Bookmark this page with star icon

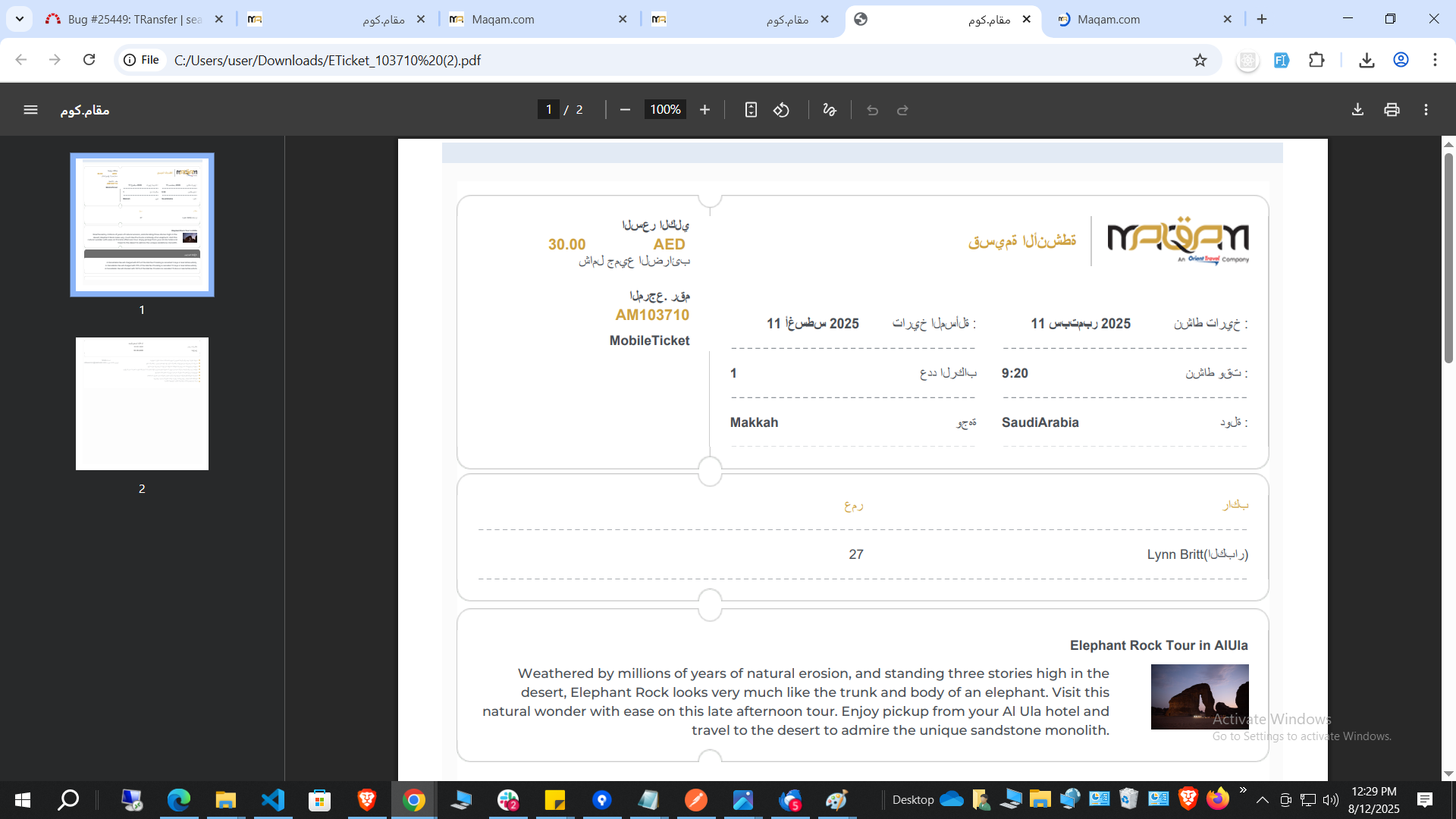pos(1200,60)
